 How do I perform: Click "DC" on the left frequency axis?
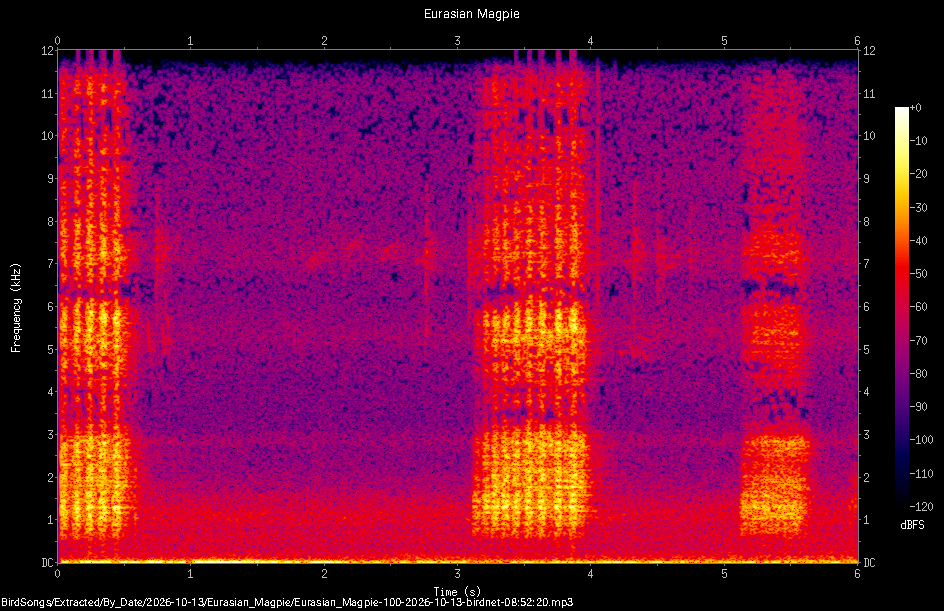47,563
